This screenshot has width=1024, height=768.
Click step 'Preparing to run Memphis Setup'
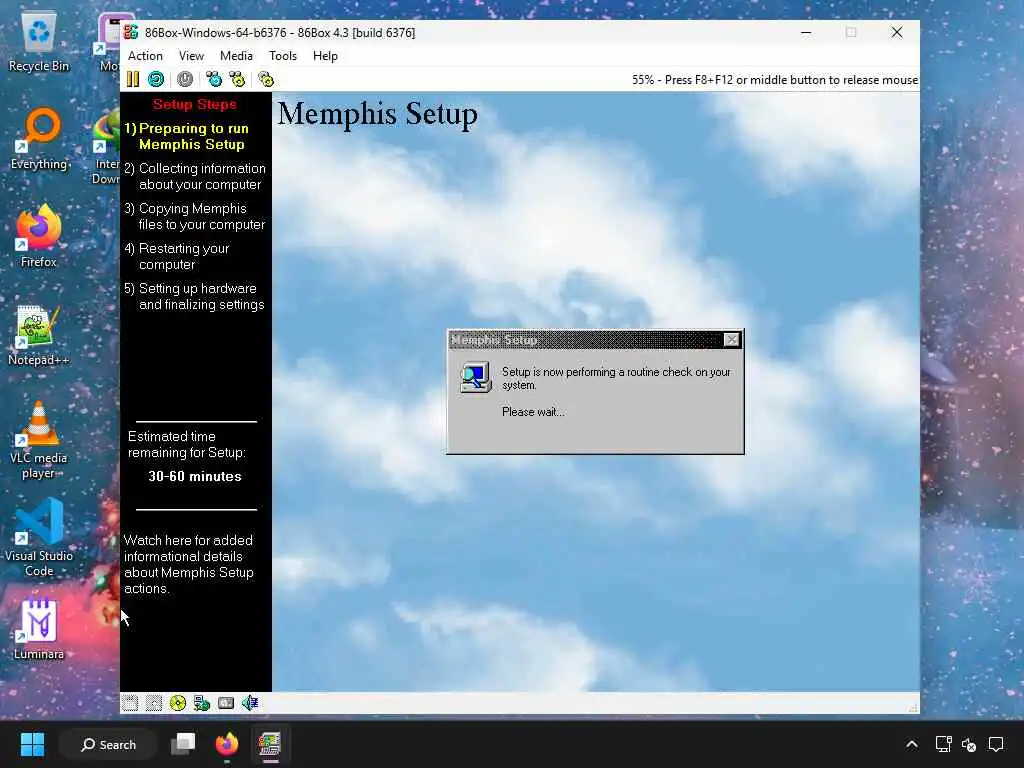[187, 136]
